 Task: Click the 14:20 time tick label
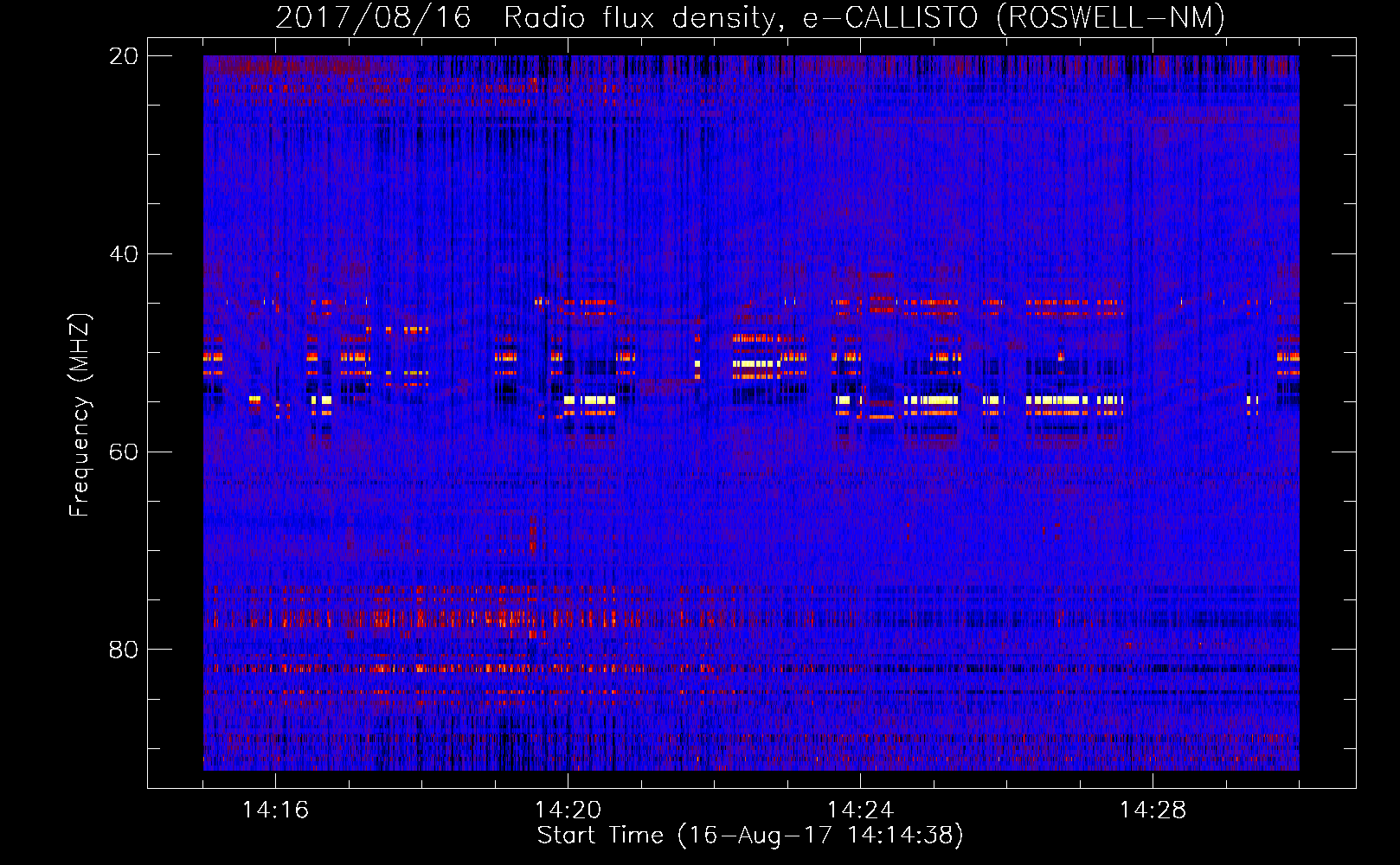[568, 810]
